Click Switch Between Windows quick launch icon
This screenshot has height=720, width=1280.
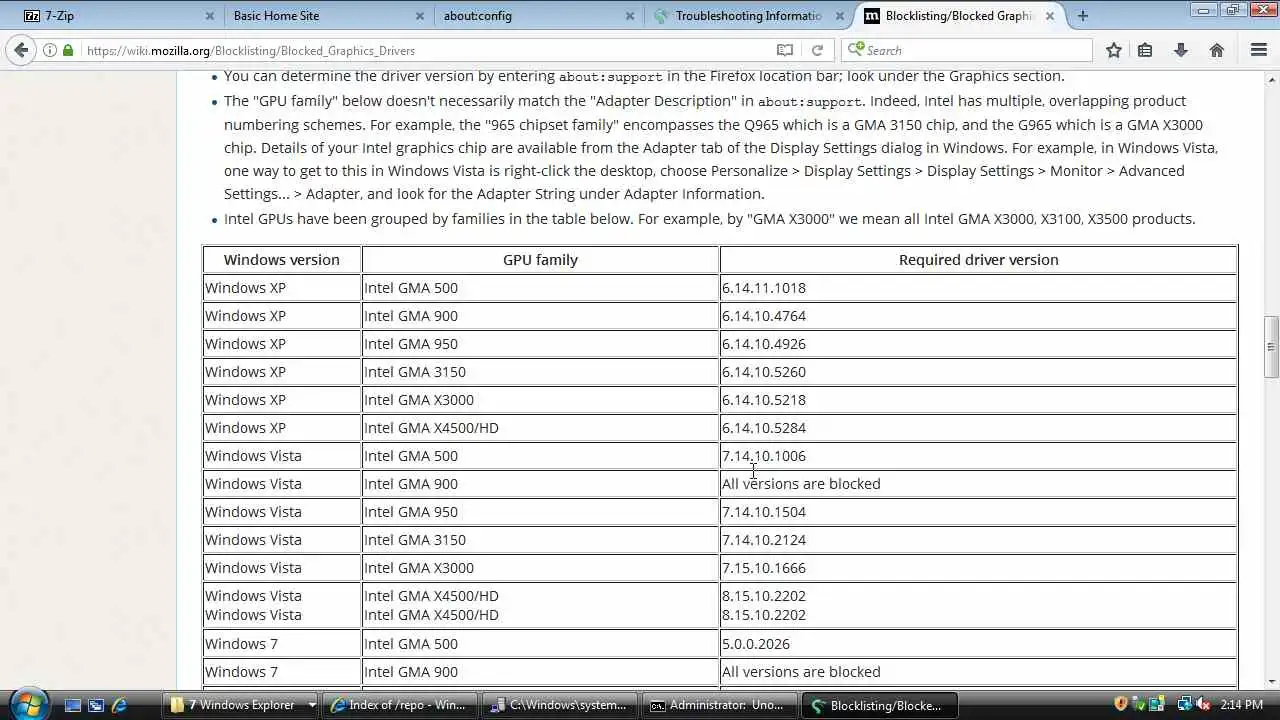coord(96,705)
